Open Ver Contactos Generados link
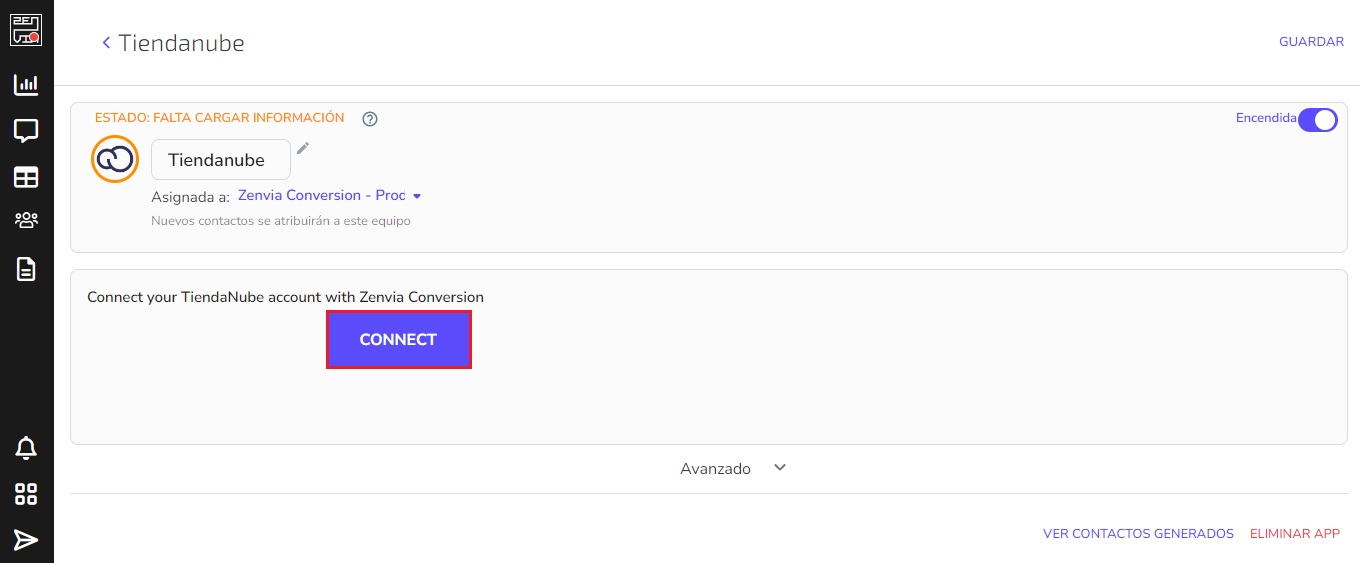1360x563 pixels. coord(1138,534)
